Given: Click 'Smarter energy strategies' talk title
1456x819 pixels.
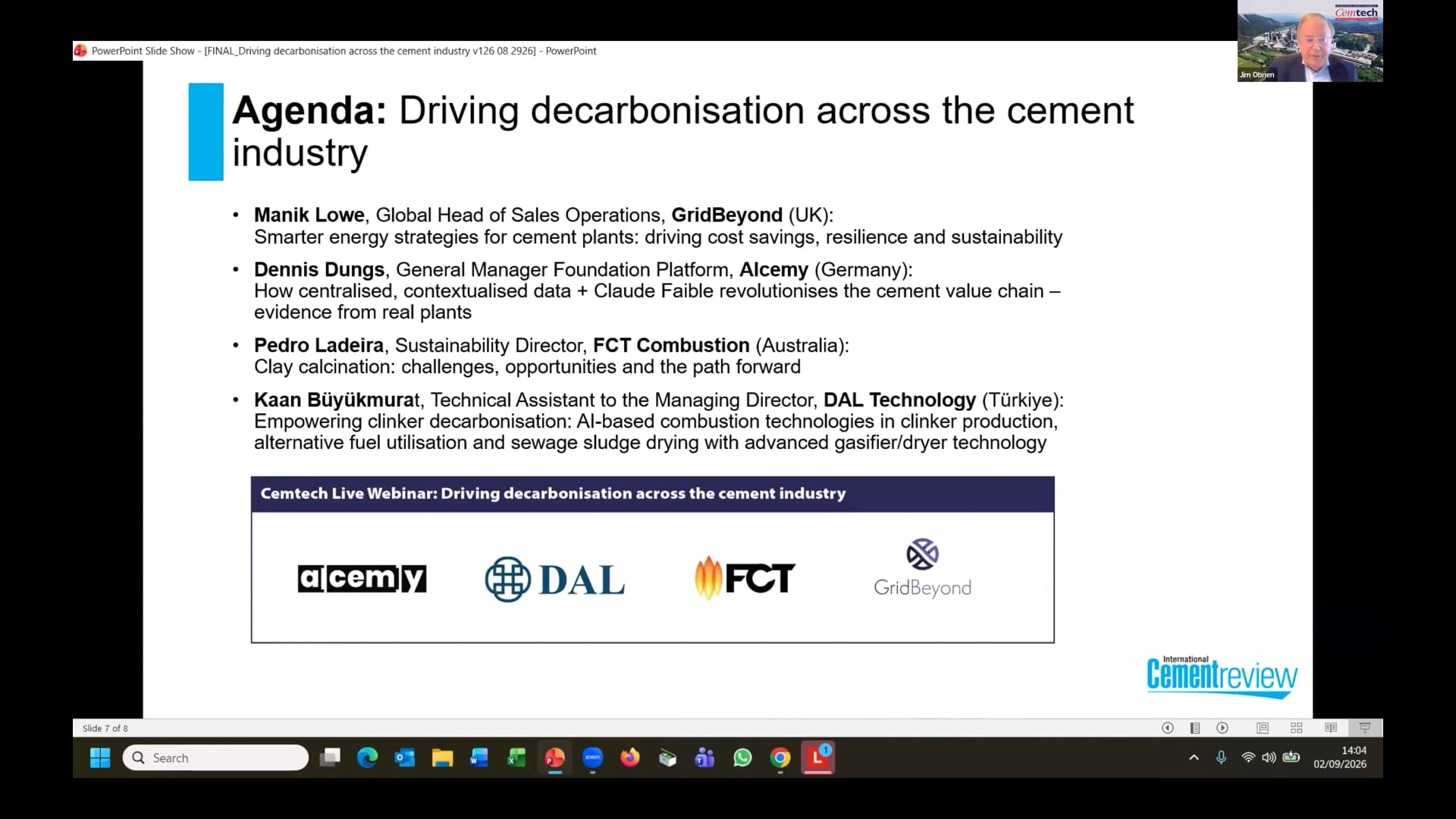Looking at the screenshot, I should pyautogui.click(x=658, y=237).
